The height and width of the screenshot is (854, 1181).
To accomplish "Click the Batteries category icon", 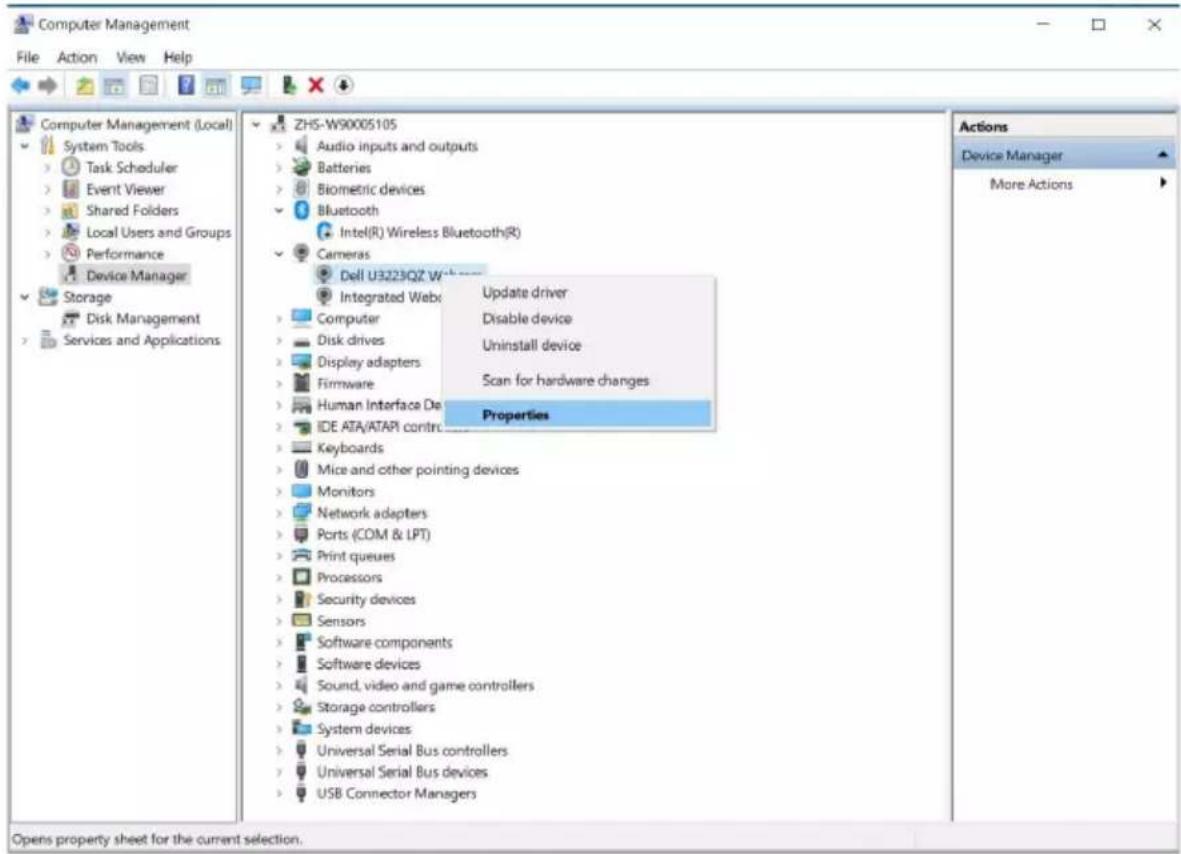I will point(301,166).
